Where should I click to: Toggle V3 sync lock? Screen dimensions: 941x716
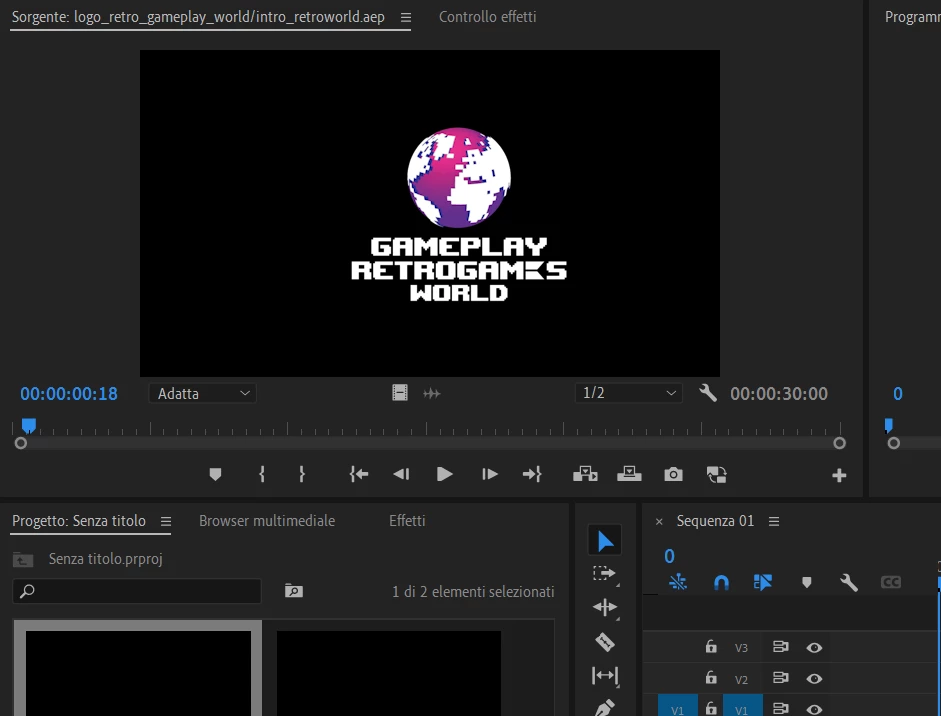point(780,647)
